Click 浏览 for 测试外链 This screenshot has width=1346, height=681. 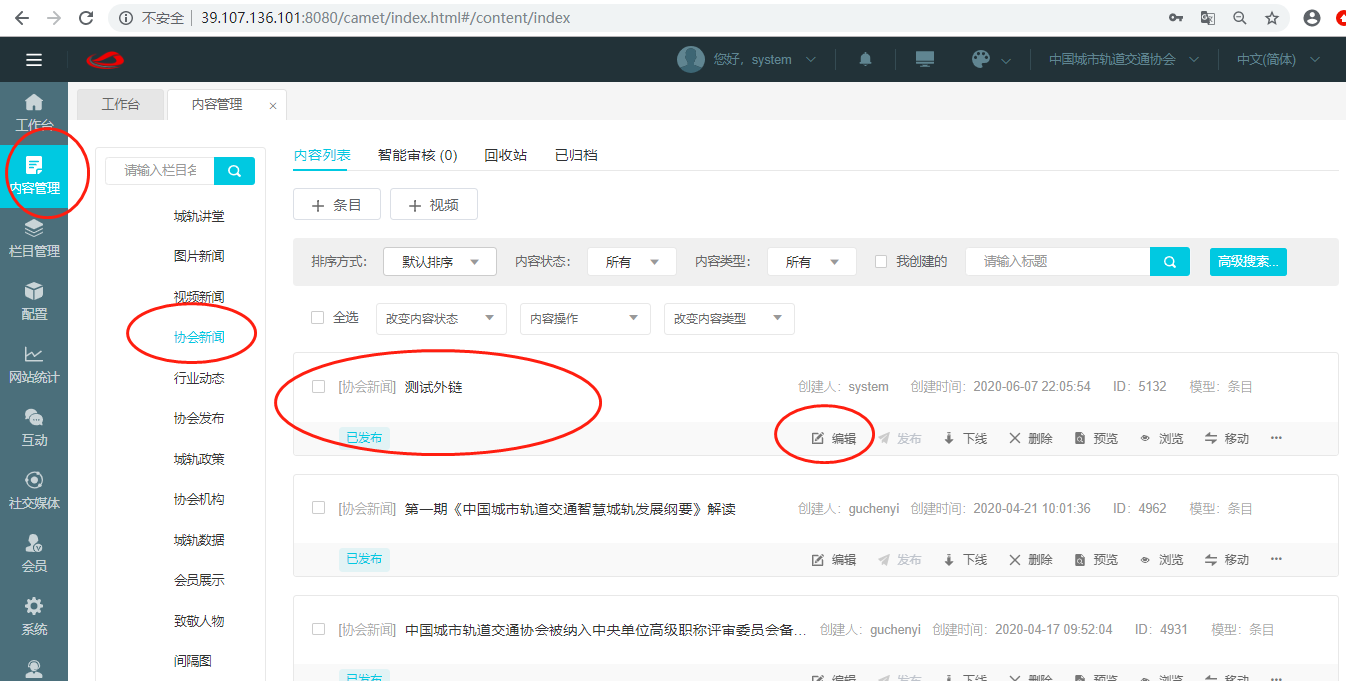[1161, 438]
